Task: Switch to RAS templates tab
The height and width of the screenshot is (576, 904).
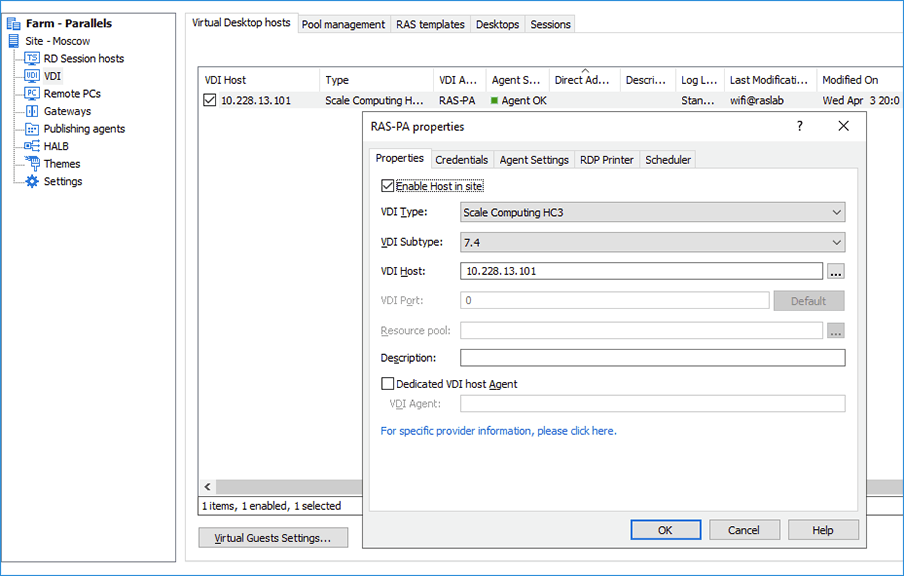Action: point(430,24)
